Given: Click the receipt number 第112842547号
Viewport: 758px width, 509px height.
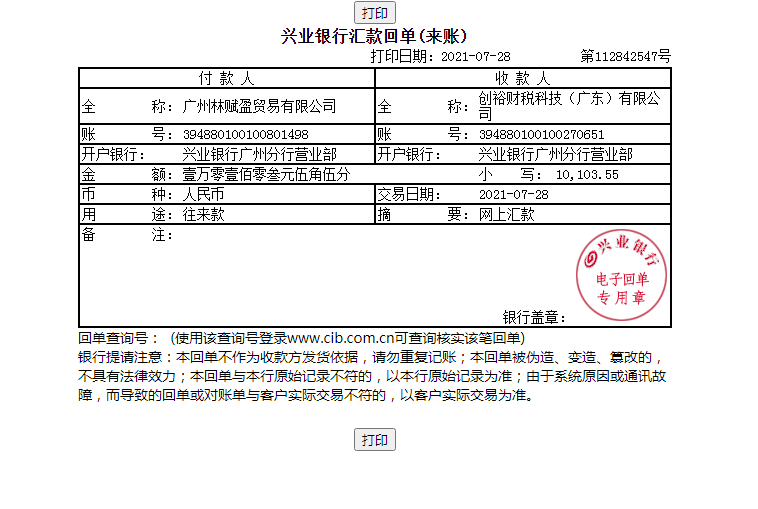Looking at the screenshot, I should [x=626, y=57].
